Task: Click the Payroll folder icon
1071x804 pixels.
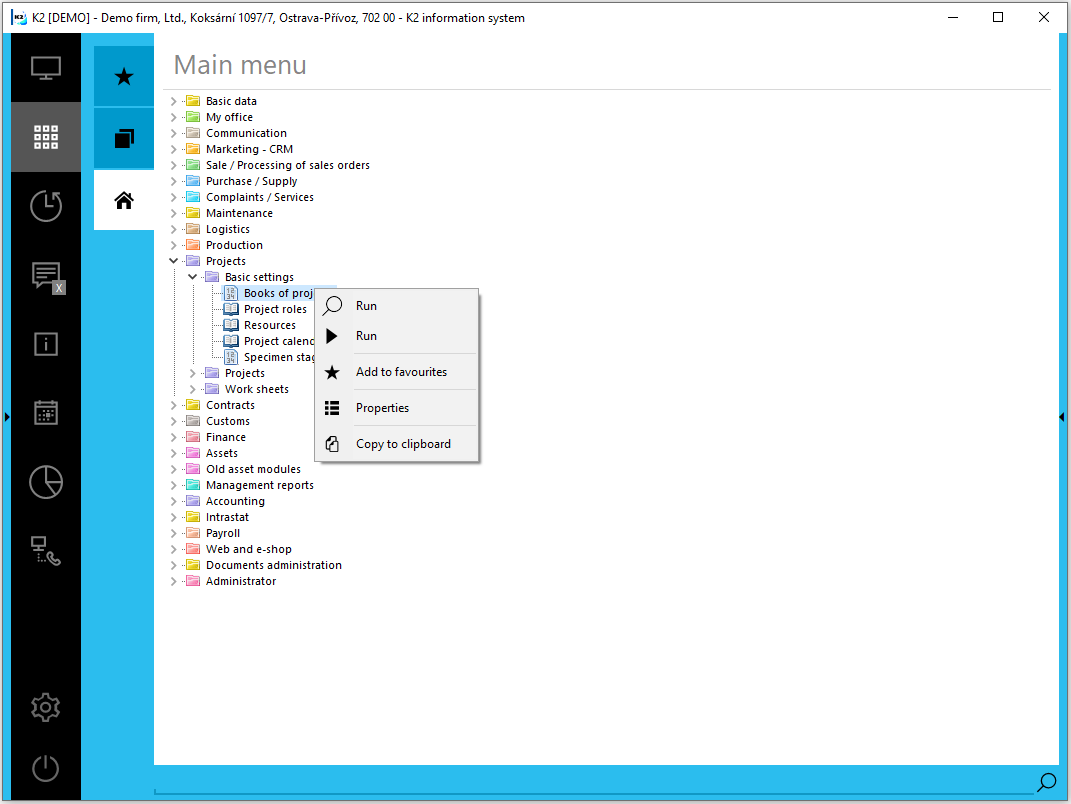Action: 193,533
